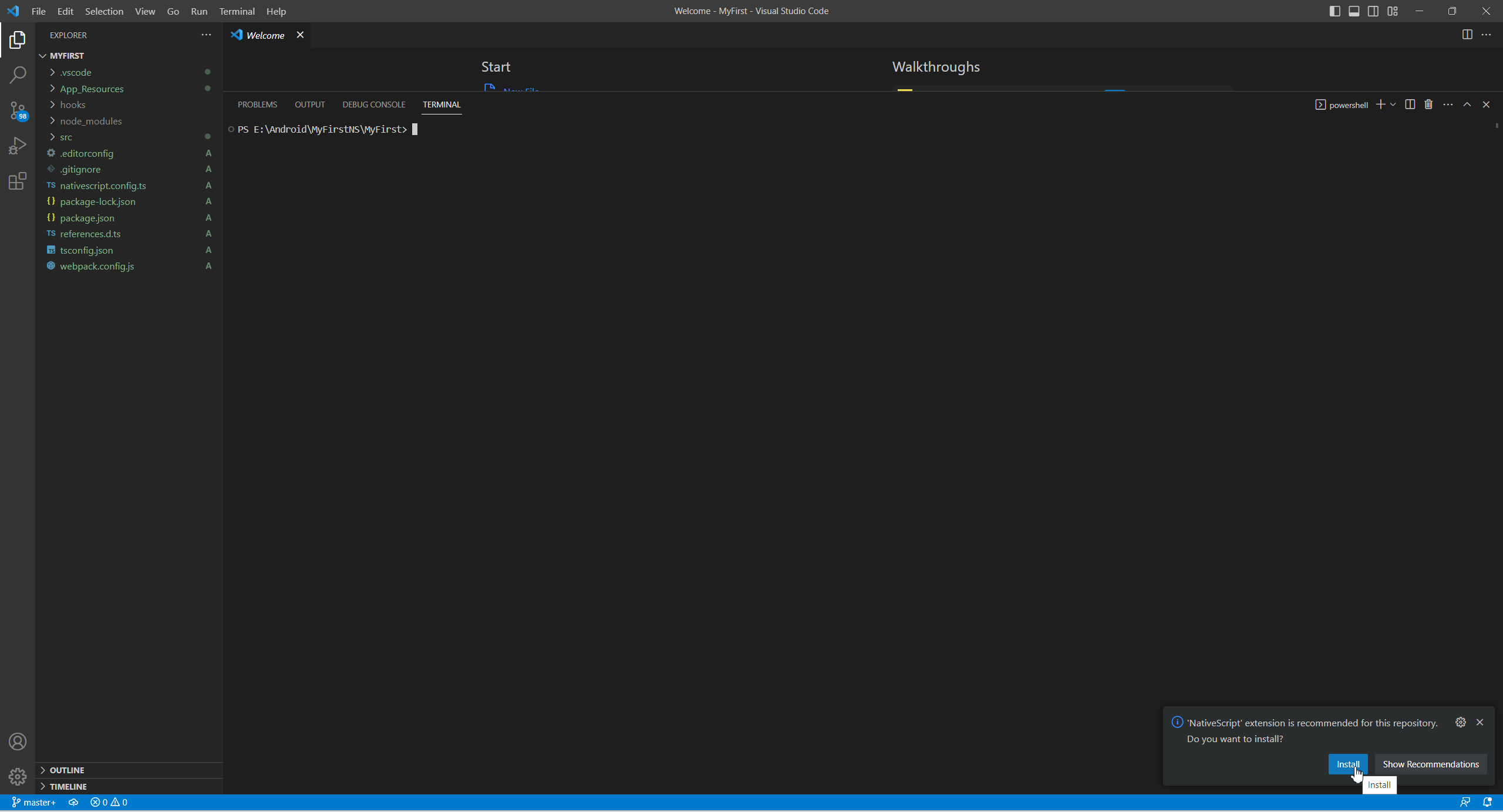
Task: Click Show Recommendations button
Action: click(1430, 764)
